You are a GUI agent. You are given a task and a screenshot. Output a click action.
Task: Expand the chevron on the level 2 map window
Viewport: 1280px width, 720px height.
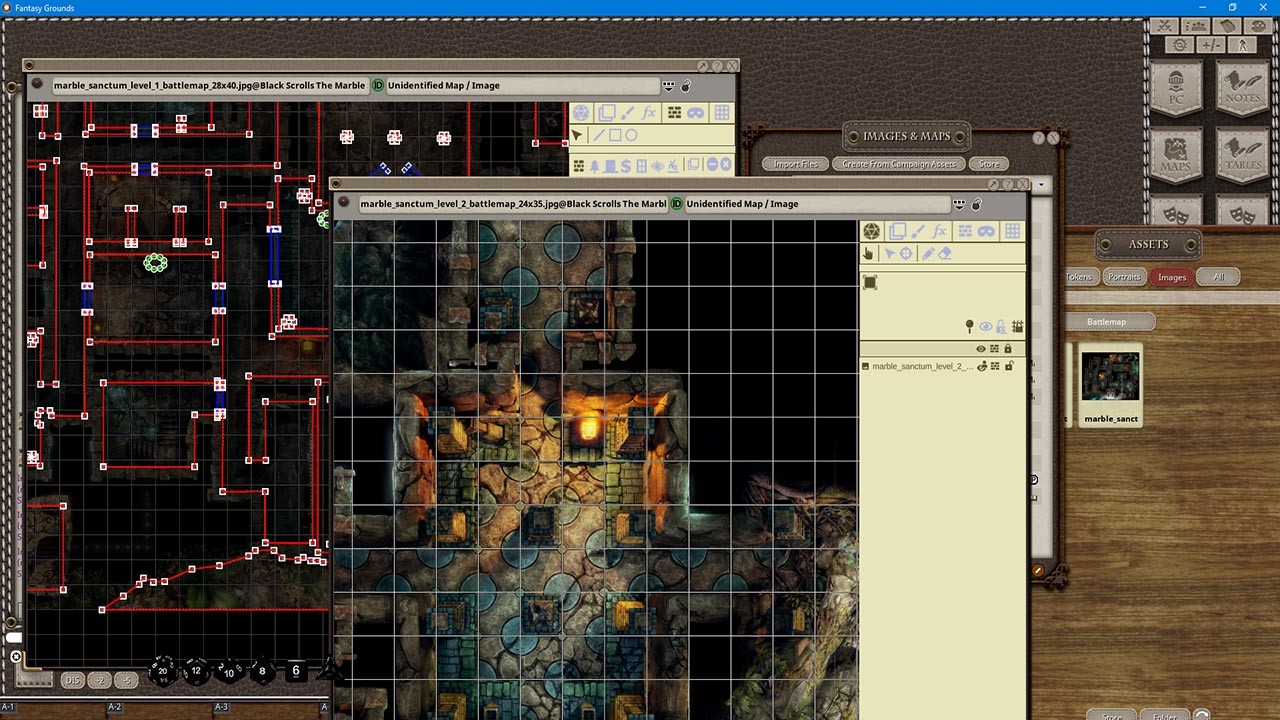point(1040,184)
